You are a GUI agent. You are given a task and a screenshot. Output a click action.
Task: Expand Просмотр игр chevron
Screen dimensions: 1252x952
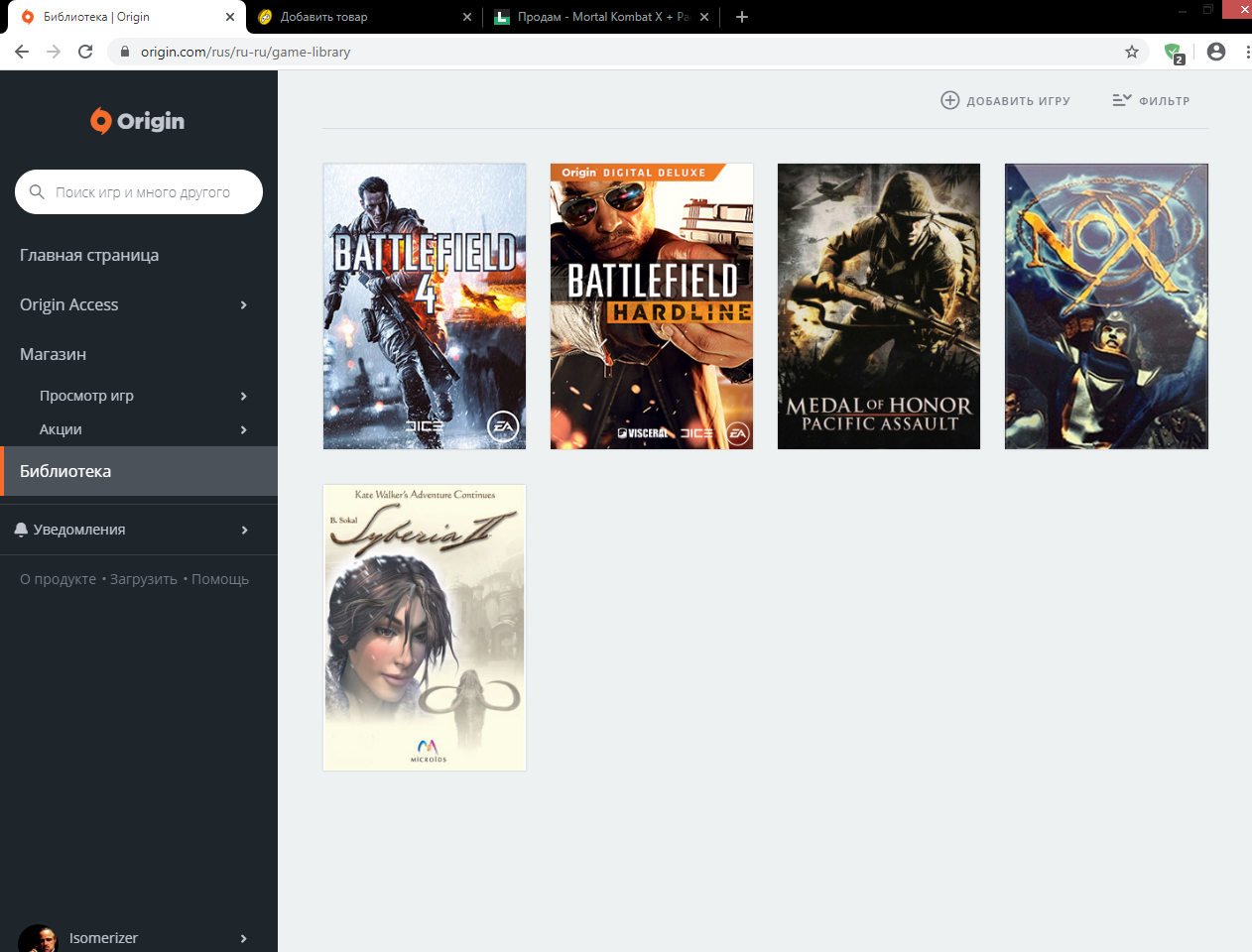click(244, 396)
